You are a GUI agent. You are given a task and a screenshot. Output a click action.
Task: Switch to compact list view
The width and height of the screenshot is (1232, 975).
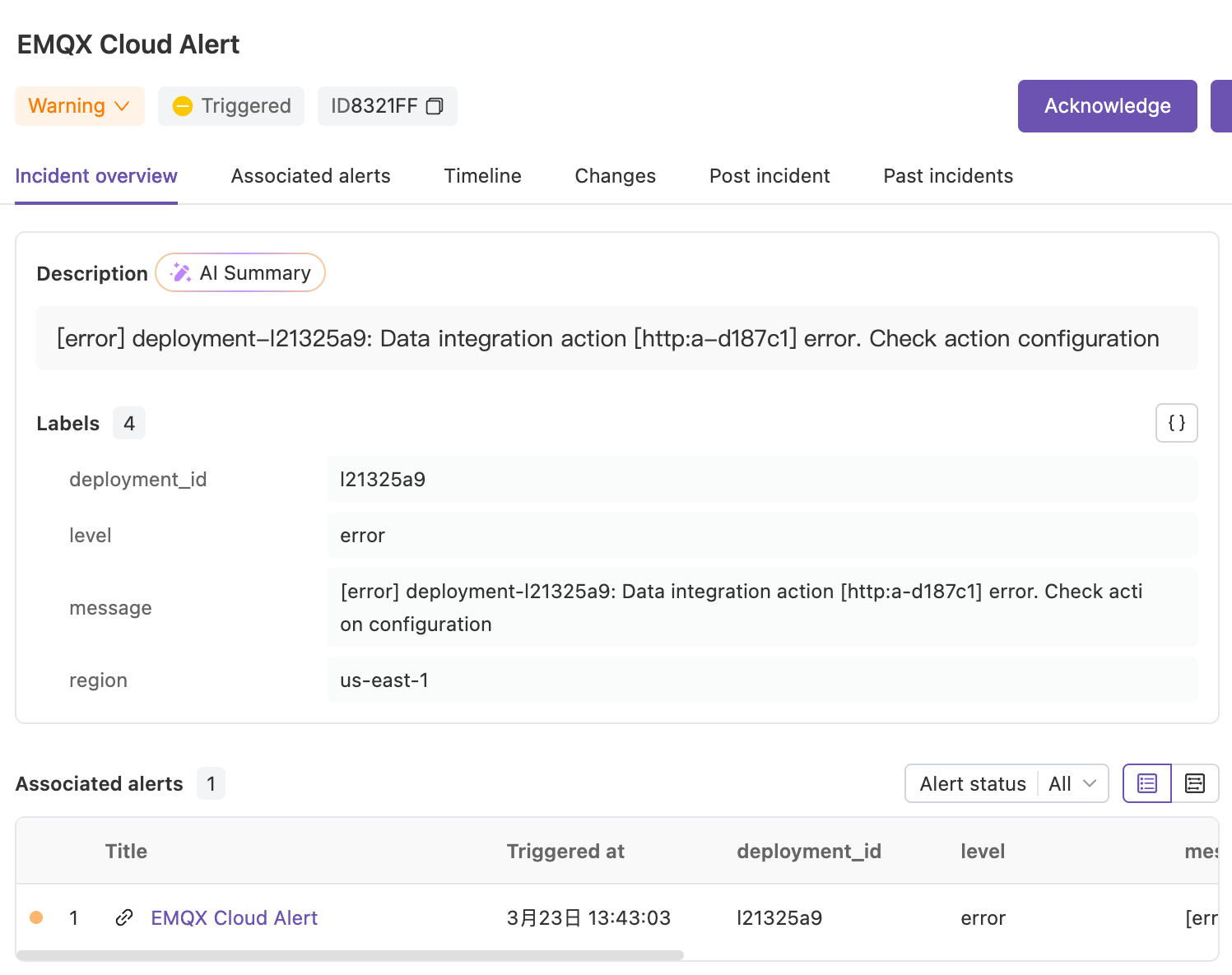(1146, 783)
